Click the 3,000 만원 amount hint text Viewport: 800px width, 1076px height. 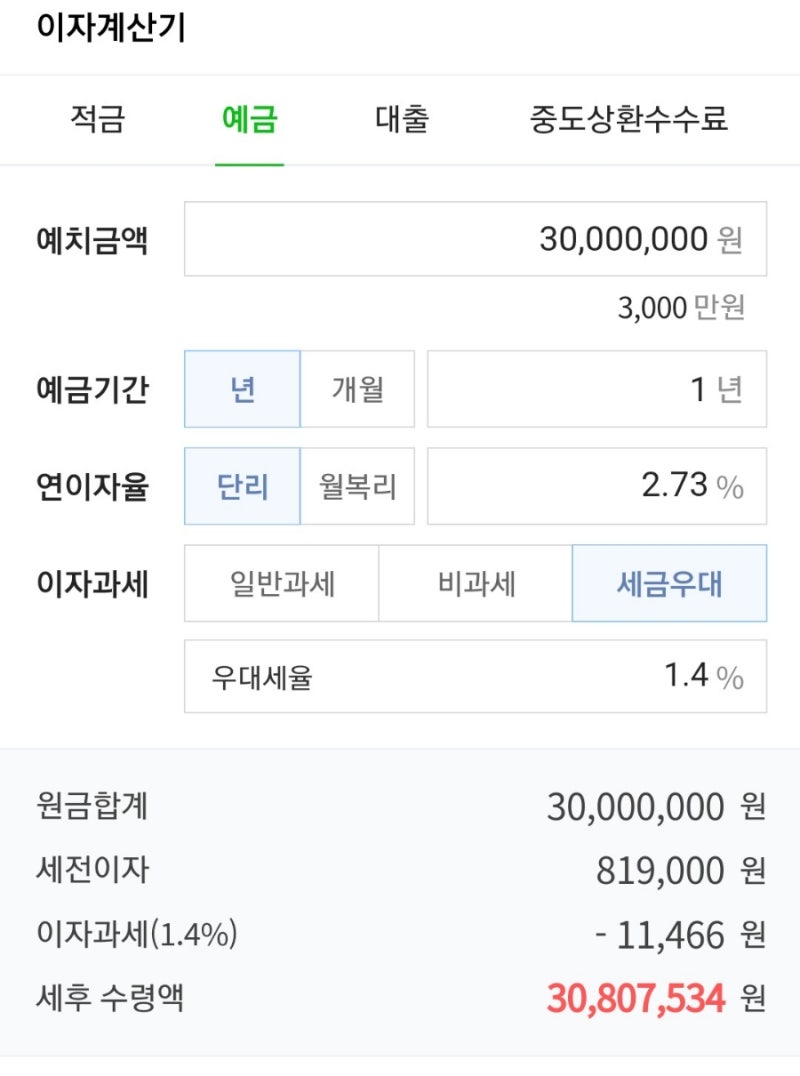pyautogui.click(x=680, y=308)
